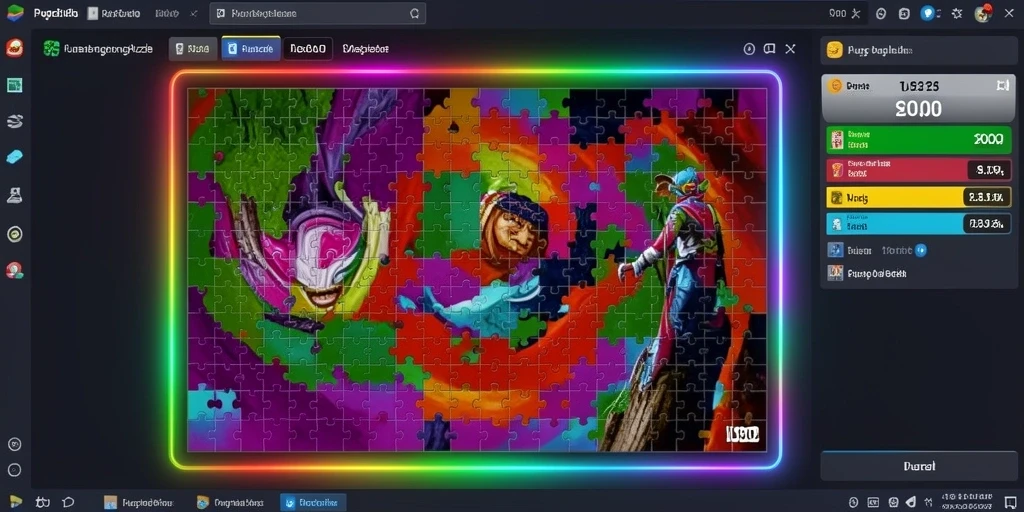Select the highlighted blue tab above the puzzle

coord(251,48)
